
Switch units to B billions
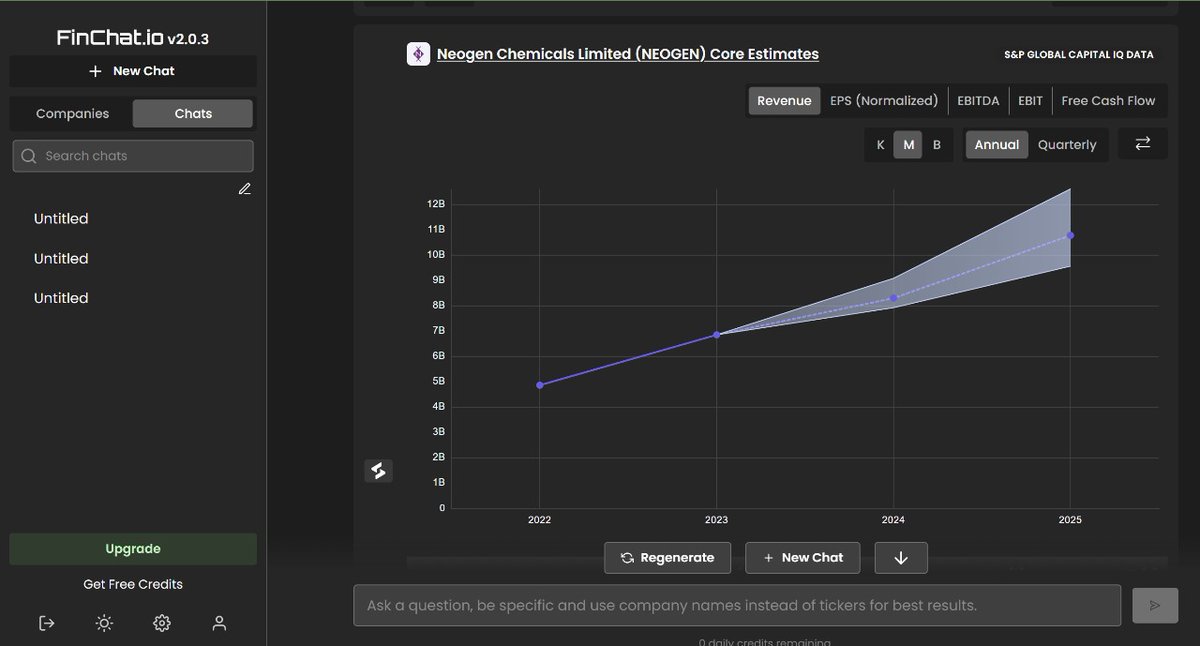coord(937,144)
